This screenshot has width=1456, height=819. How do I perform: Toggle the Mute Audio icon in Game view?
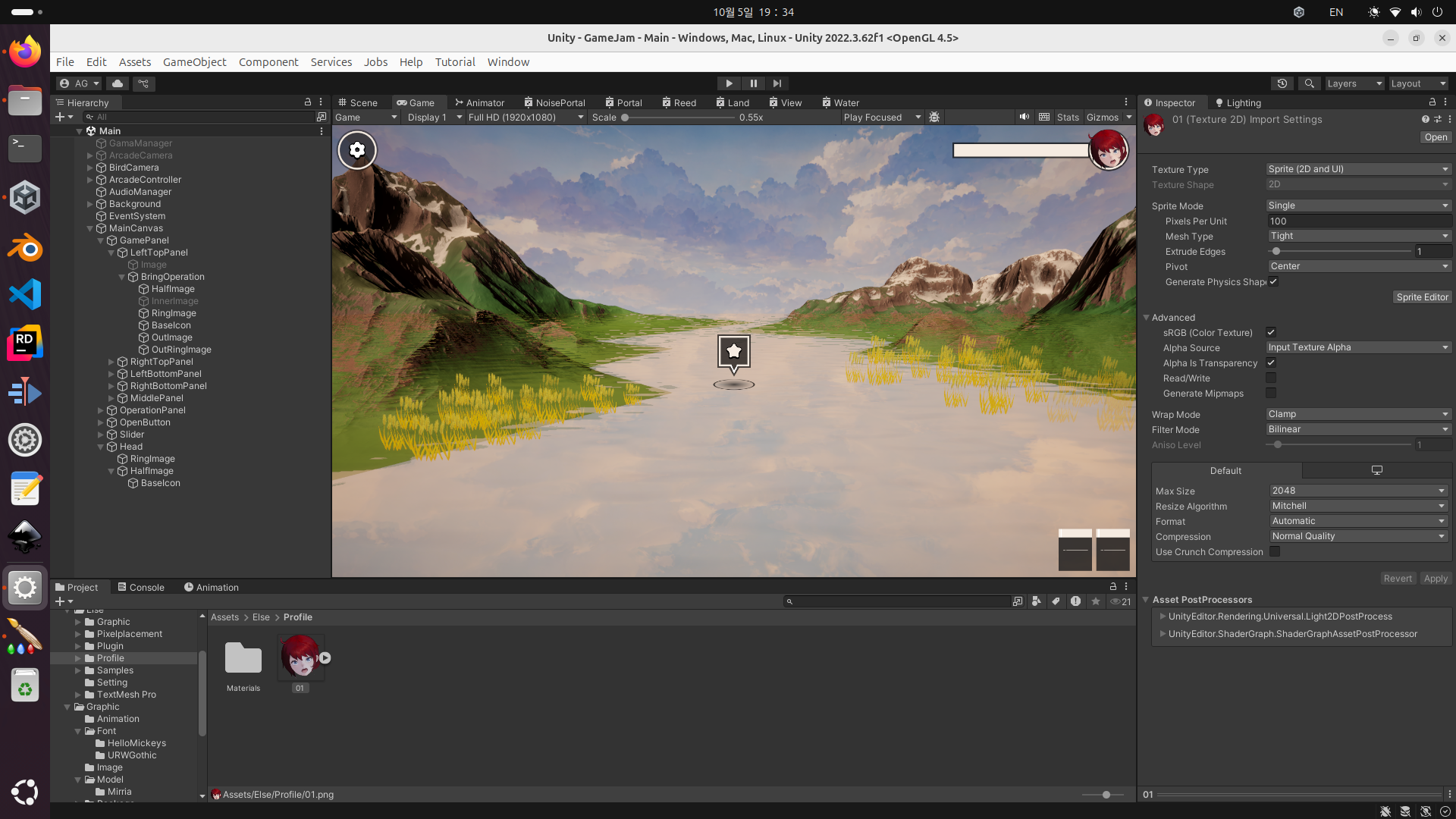coord(1025,117)
